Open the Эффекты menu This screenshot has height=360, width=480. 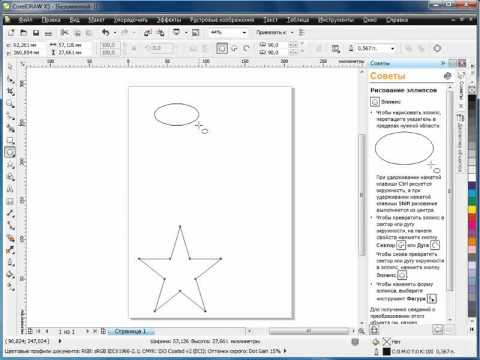pos(169,20)
